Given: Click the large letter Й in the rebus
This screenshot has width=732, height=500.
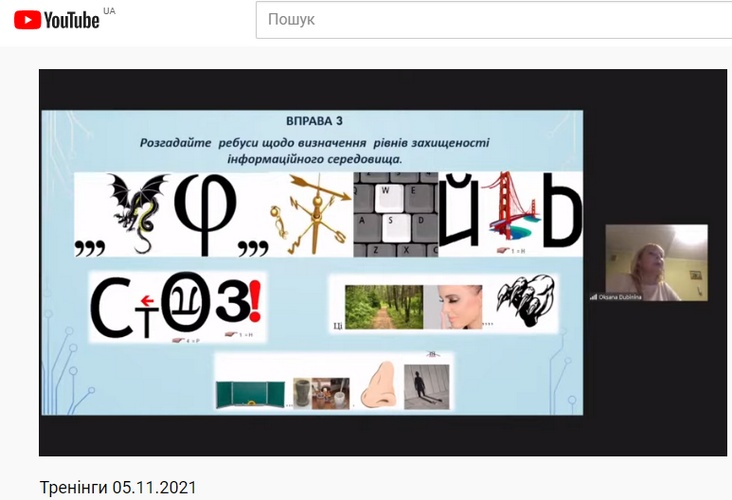Looking at the screenshot, I should pos(459,209).
